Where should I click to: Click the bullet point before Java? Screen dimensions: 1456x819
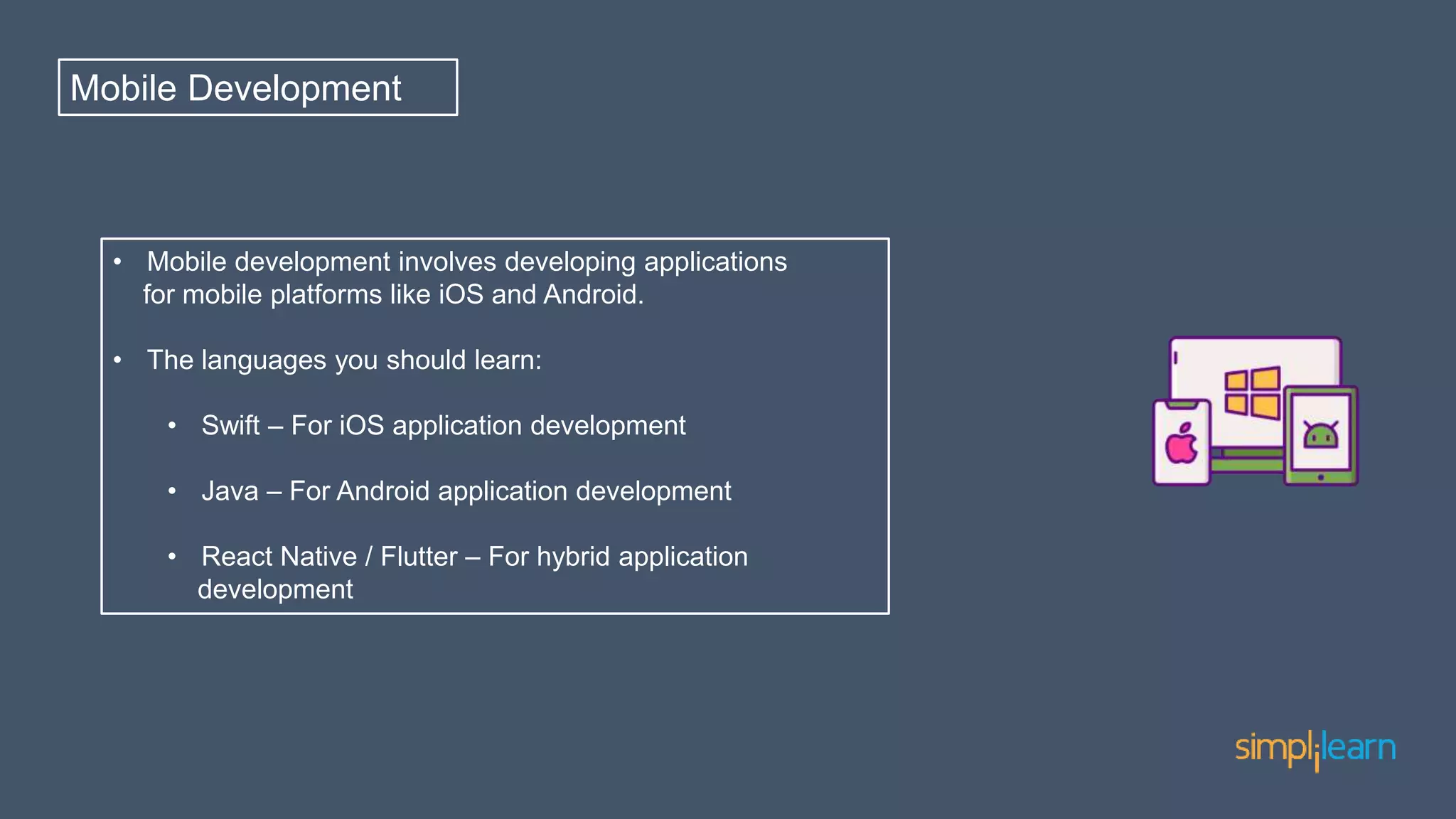[172, 491]
